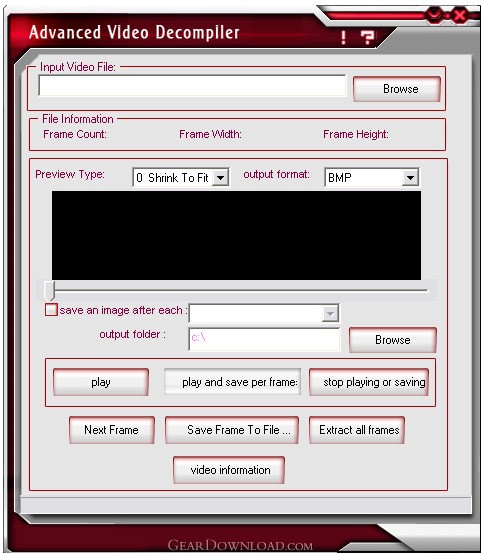Click the minimize icon in title bar
The width and height of the screenshot is (483, 554).
pos(434,15)
